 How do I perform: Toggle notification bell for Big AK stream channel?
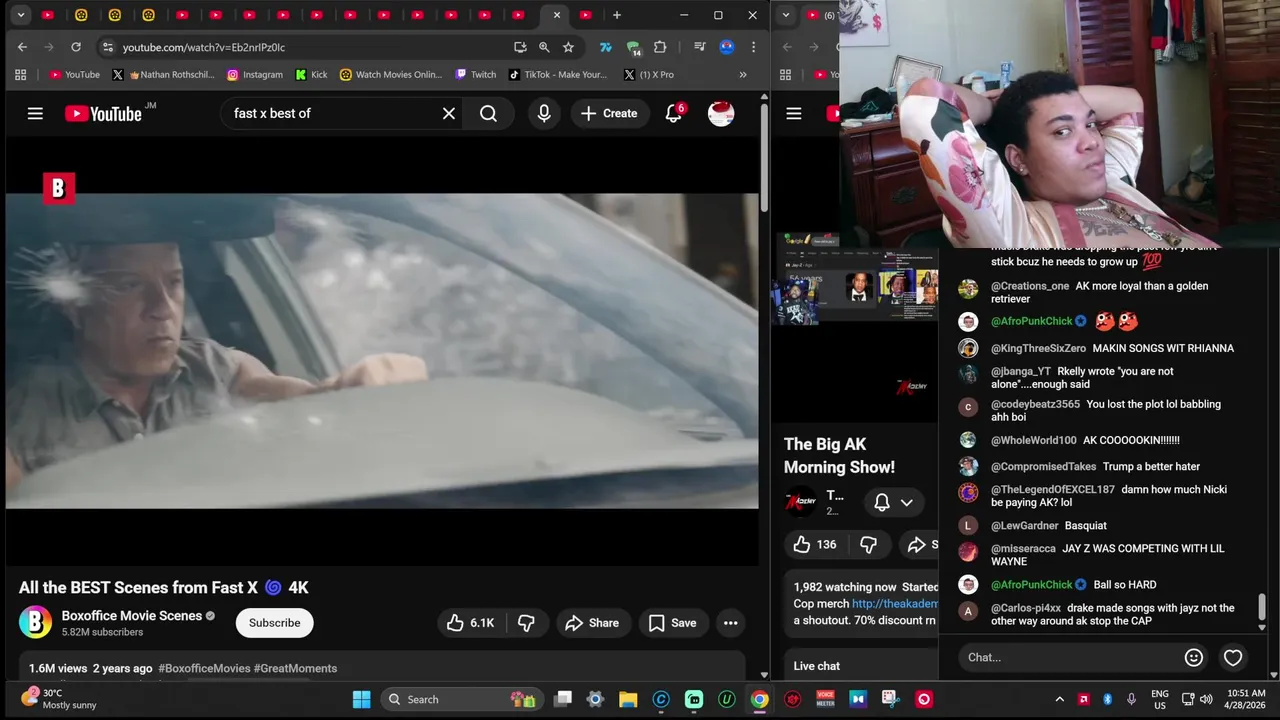[x=882, y=502]
